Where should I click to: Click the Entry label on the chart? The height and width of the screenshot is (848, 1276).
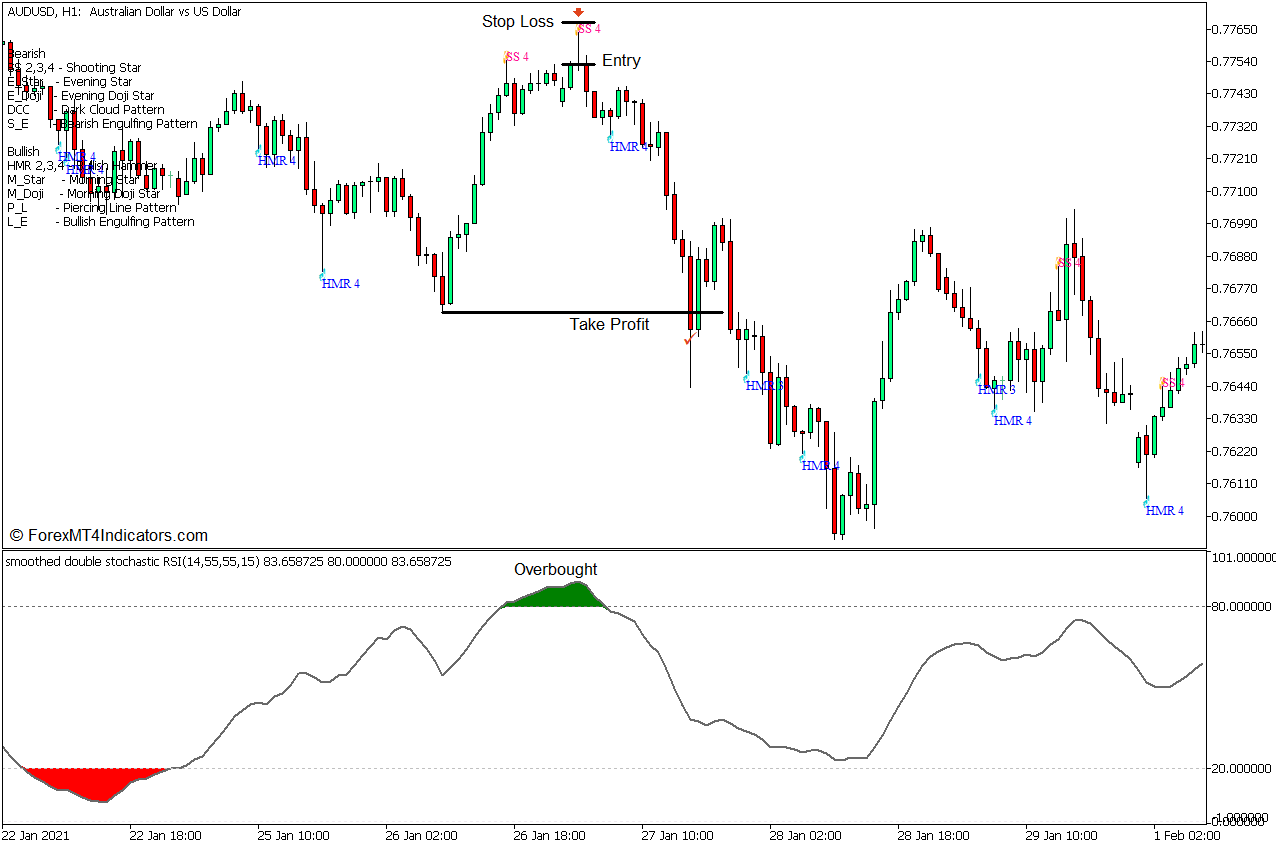coord(621,60)
